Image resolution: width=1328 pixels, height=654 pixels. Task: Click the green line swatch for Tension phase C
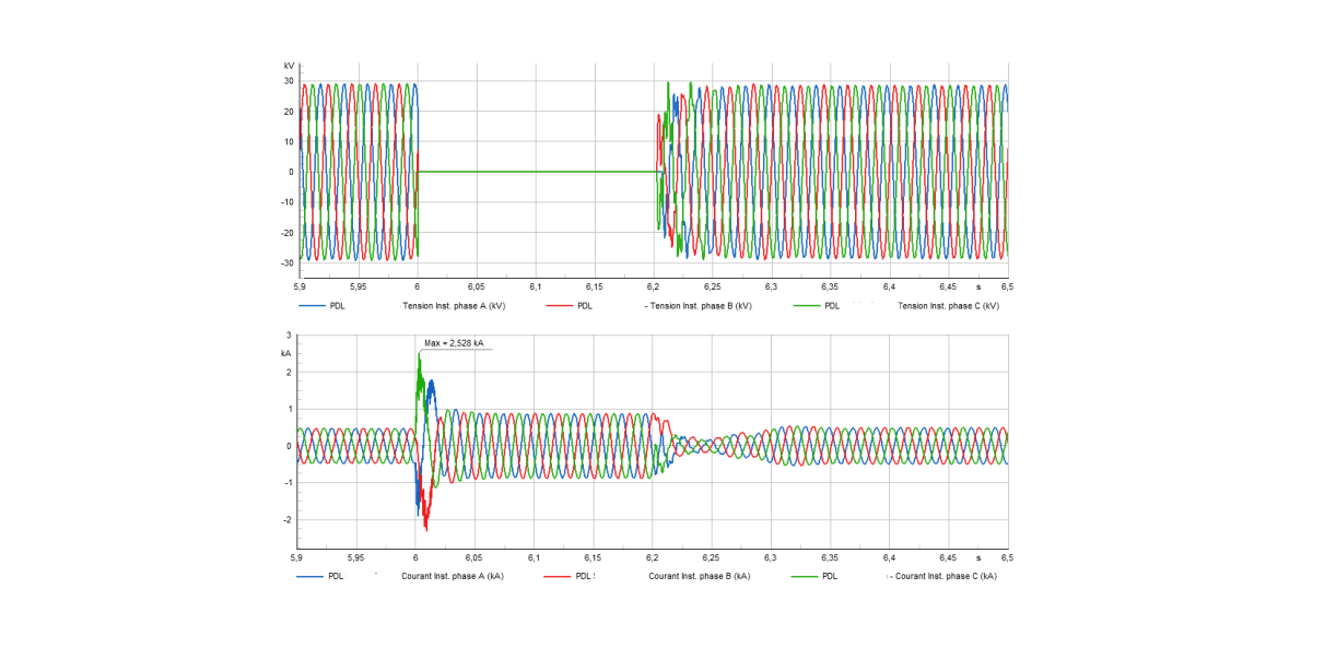coord(805,306)
